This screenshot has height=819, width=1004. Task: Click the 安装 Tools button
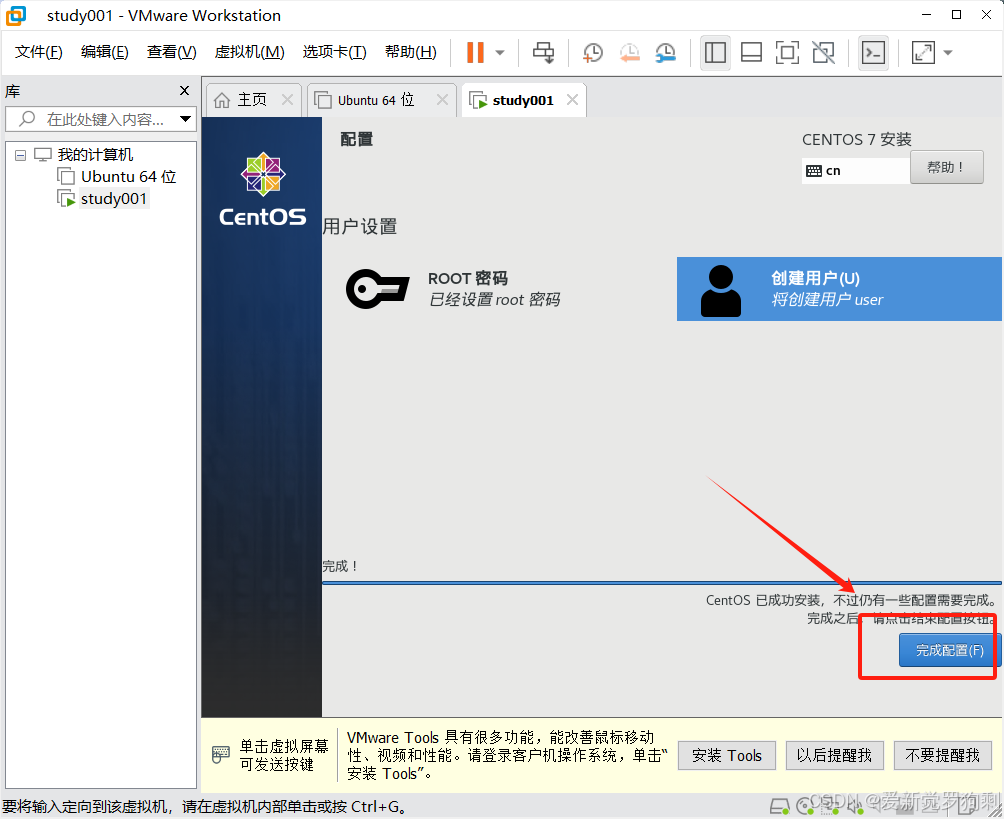pos(727,756)
